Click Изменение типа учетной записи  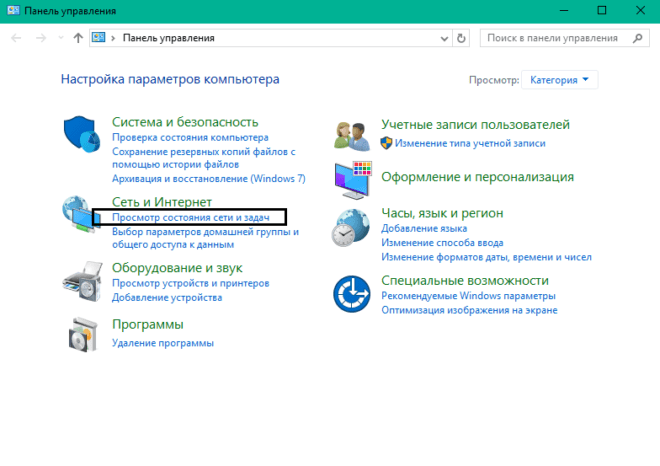click(470, 144)
